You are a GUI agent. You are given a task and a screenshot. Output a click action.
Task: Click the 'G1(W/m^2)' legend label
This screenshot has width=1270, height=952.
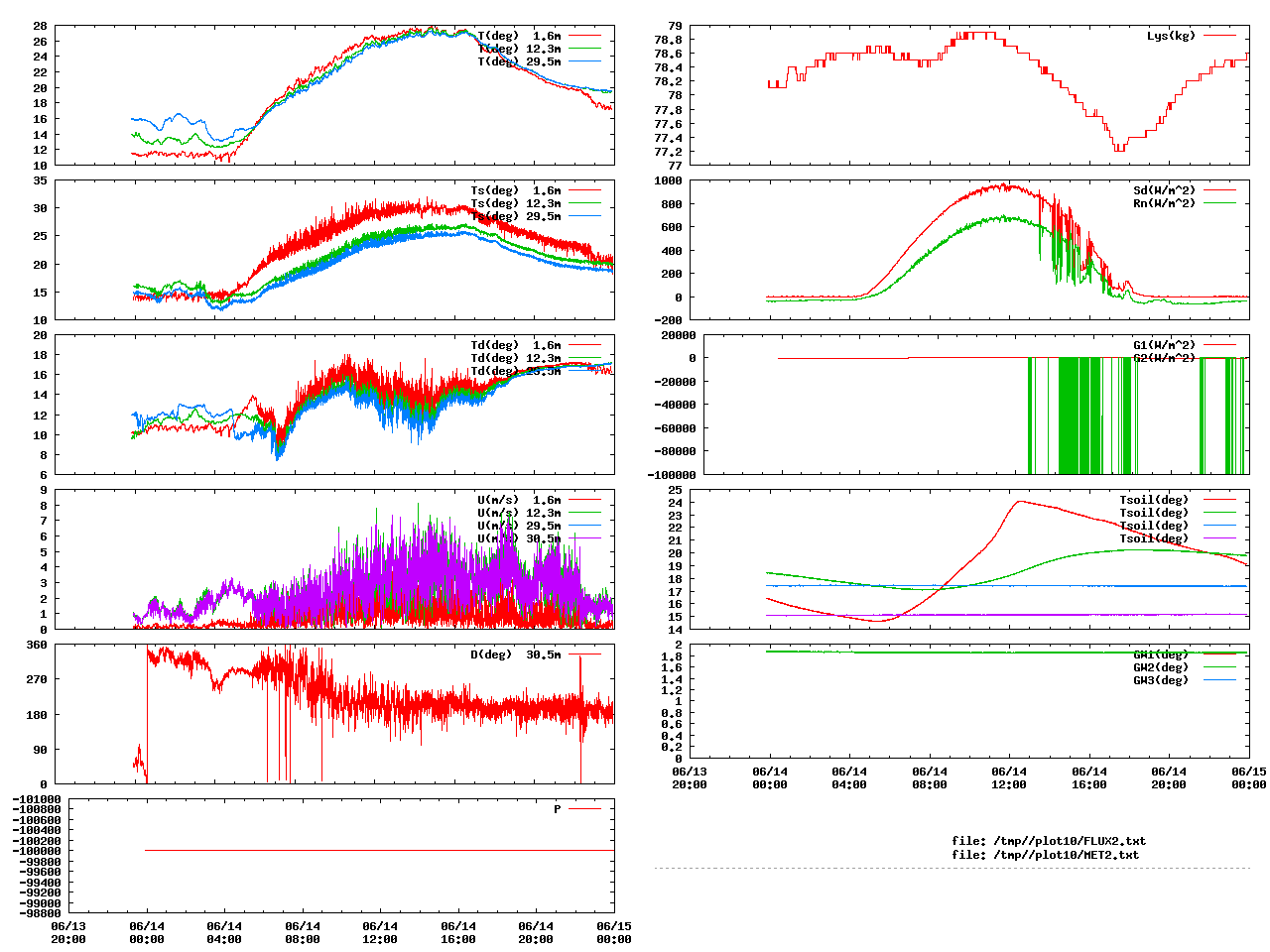tap(1164, 345)
